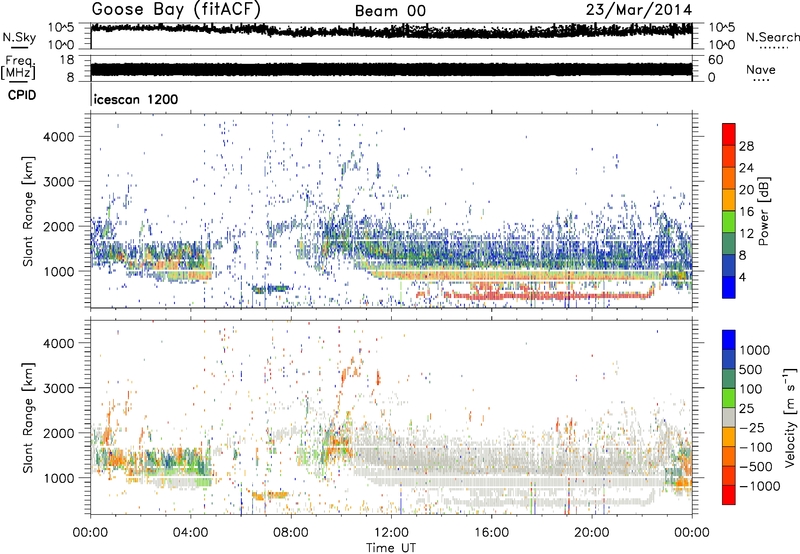Click the "3000" tick on the velocity panel
The height and width of the screenshot is (554, 800).
pyautogui.click(x=58, y=388)
